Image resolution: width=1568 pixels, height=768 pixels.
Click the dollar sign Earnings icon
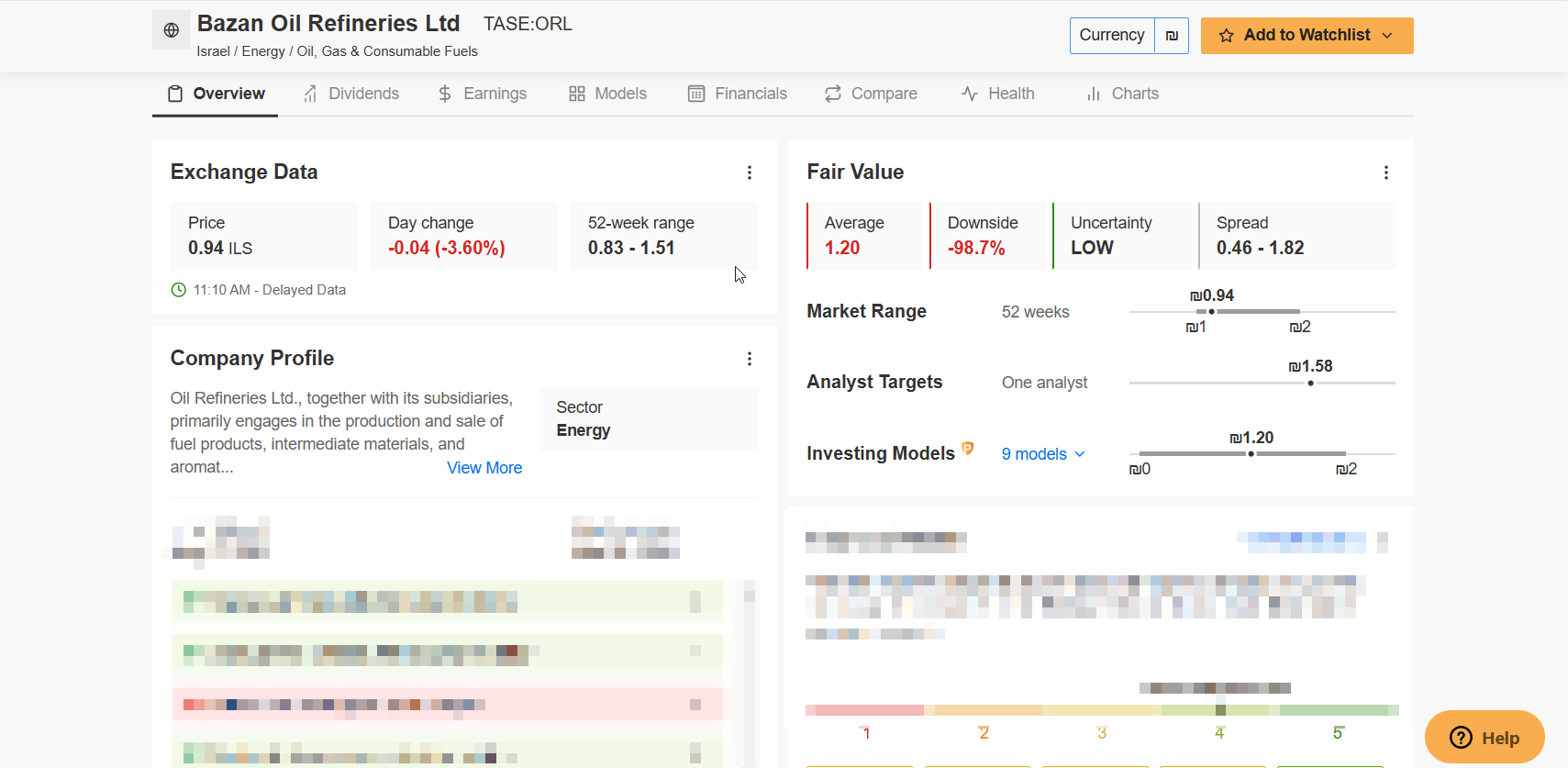tap(445, 94)
